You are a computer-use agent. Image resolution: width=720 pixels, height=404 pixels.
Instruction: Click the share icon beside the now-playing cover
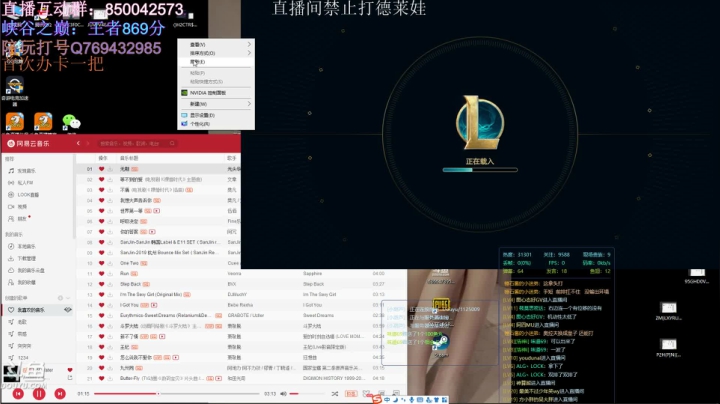(70, 377)
